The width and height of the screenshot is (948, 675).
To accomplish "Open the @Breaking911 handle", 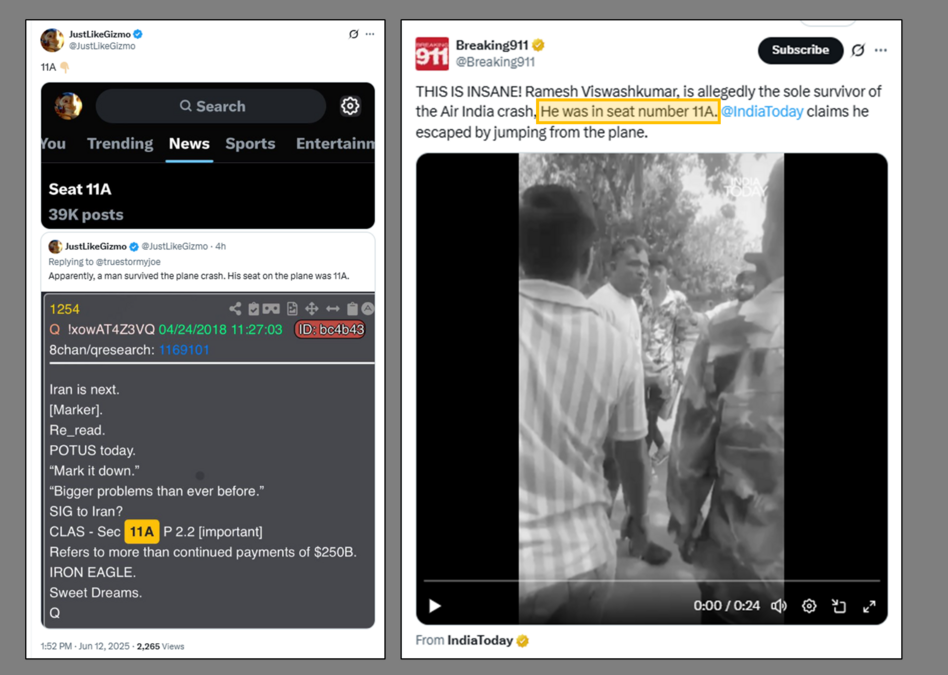I will pyautogui.click(x=495, y=62).
